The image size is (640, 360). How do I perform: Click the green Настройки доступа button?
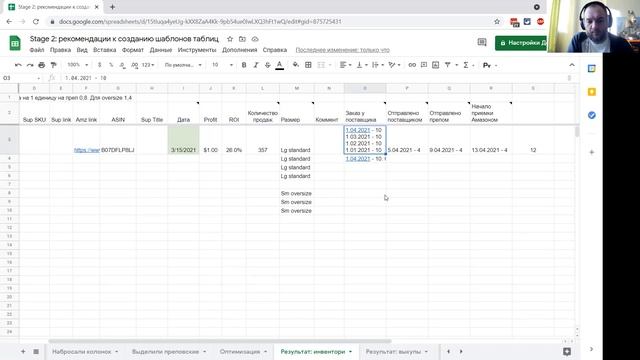[521, 42]
